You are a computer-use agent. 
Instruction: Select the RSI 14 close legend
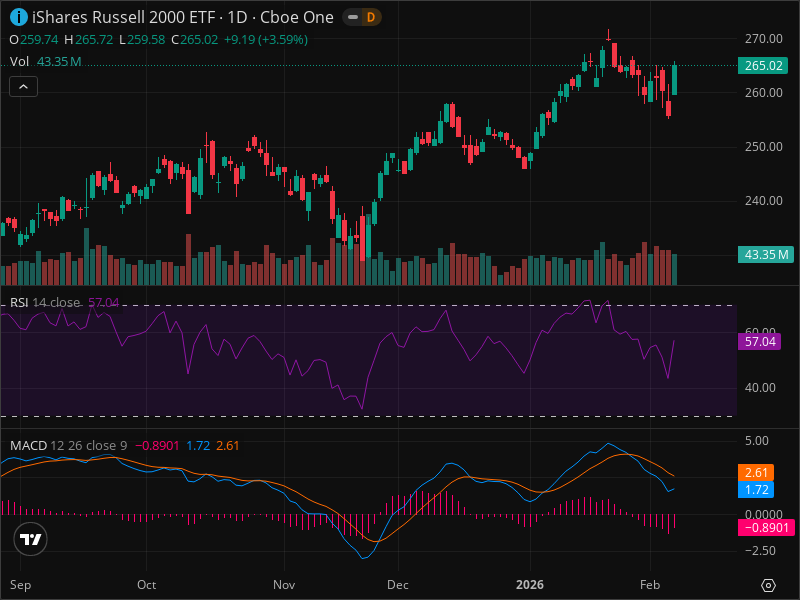(64, 303)
